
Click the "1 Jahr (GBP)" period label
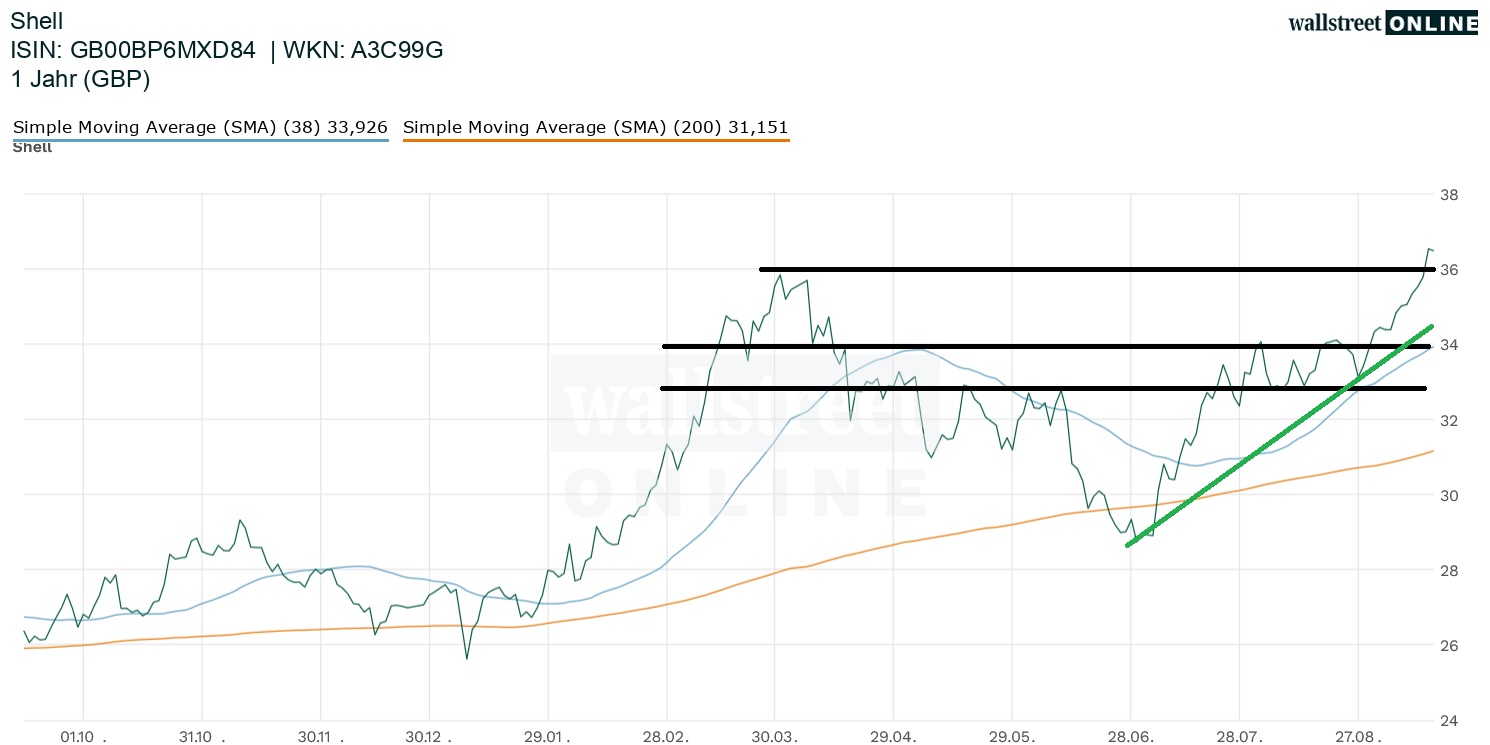click(x=80, y=80)
